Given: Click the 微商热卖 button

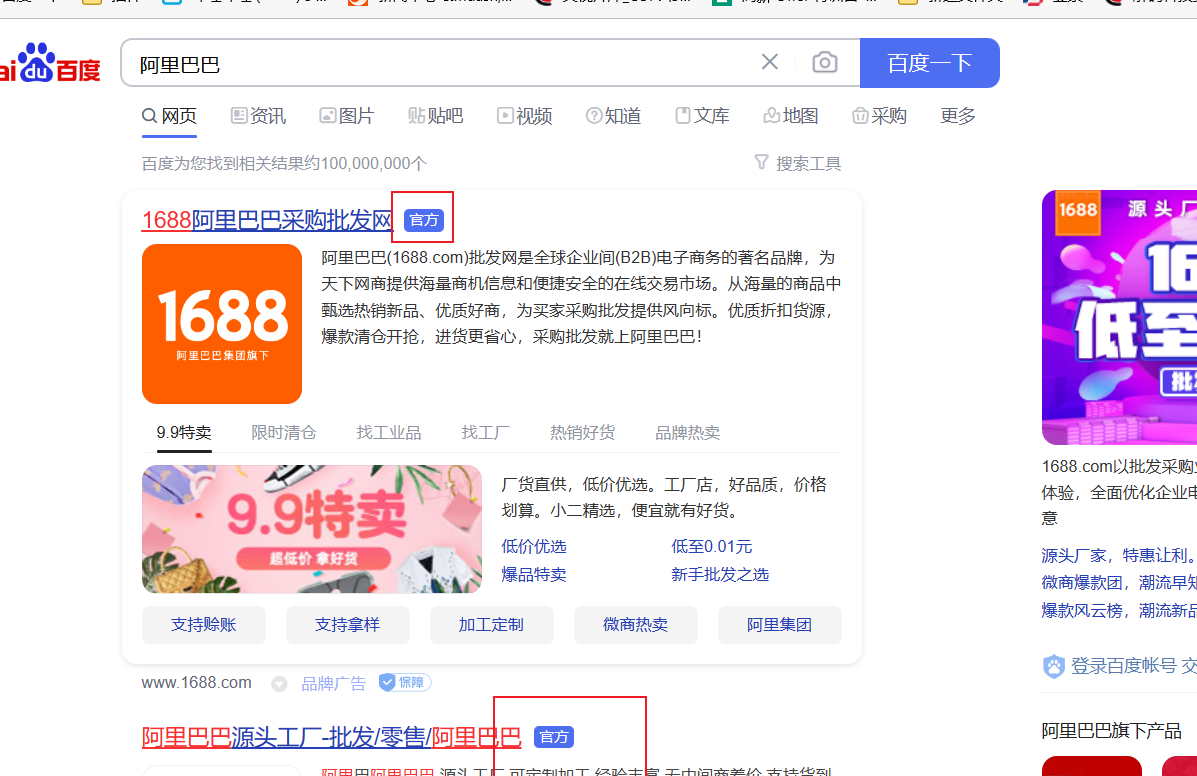Looking at the screenshot, I should point(635,625).
